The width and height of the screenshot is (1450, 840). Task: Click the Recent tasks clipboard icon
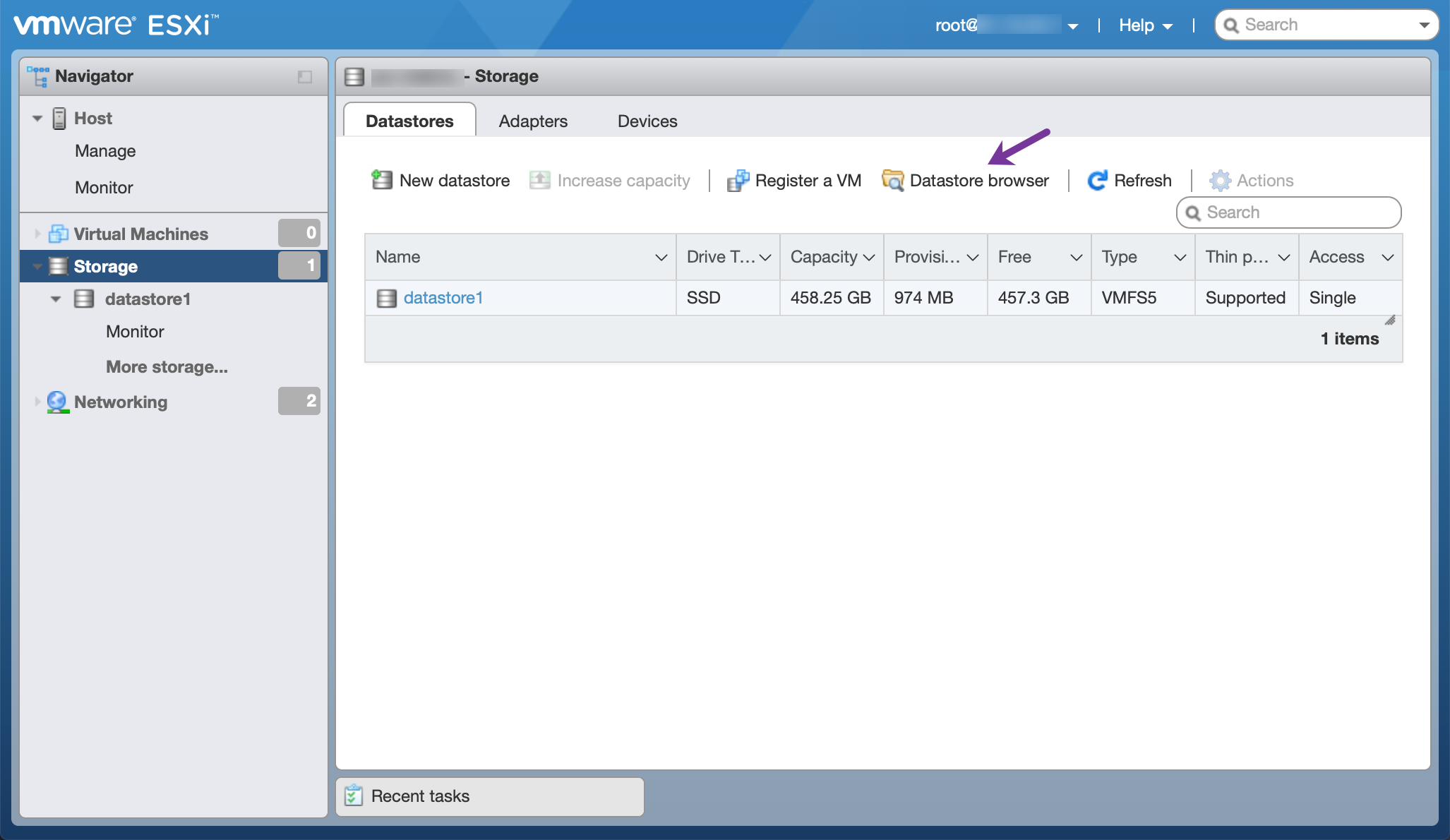(x=354, y=796)
